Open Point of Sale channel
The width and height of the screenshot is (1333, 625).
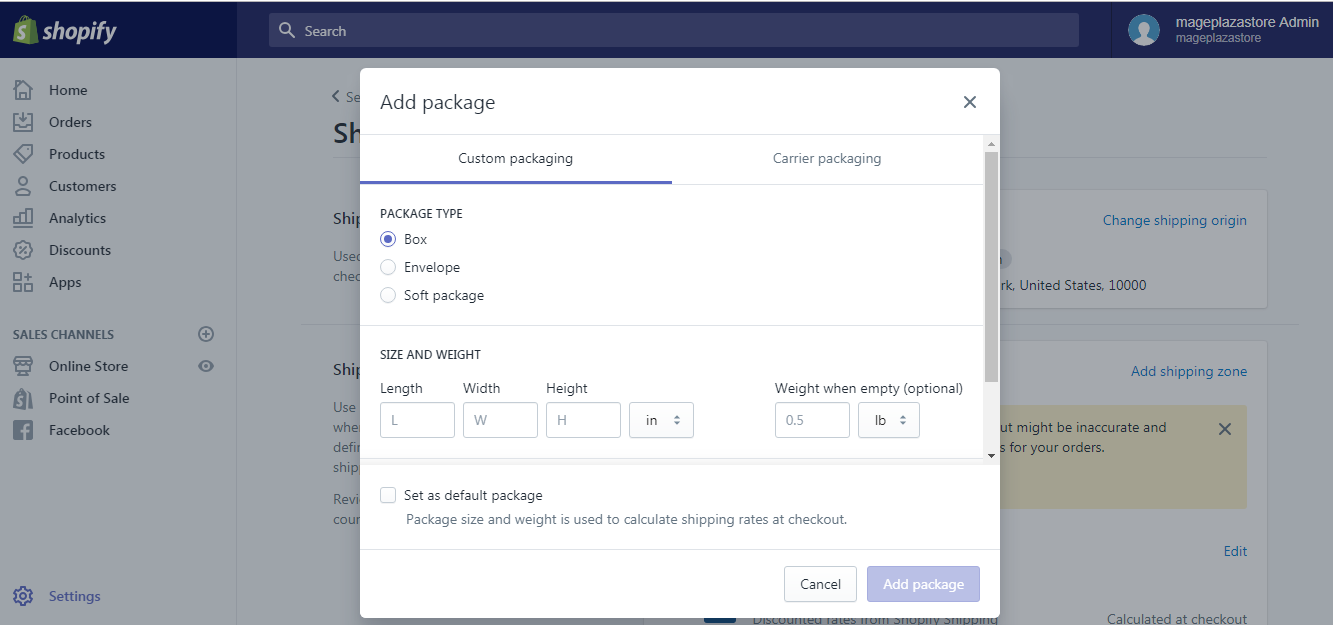[x=89, y=398]
